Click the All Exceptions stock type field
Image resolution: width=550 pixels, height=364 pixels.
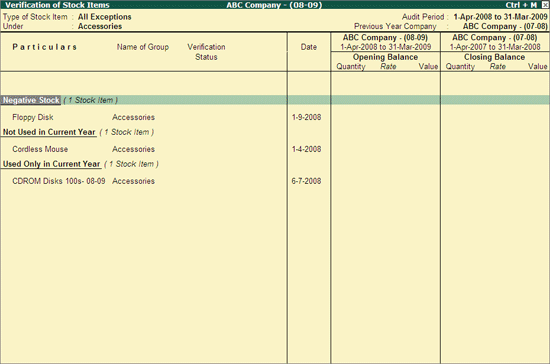click(105, 17)
